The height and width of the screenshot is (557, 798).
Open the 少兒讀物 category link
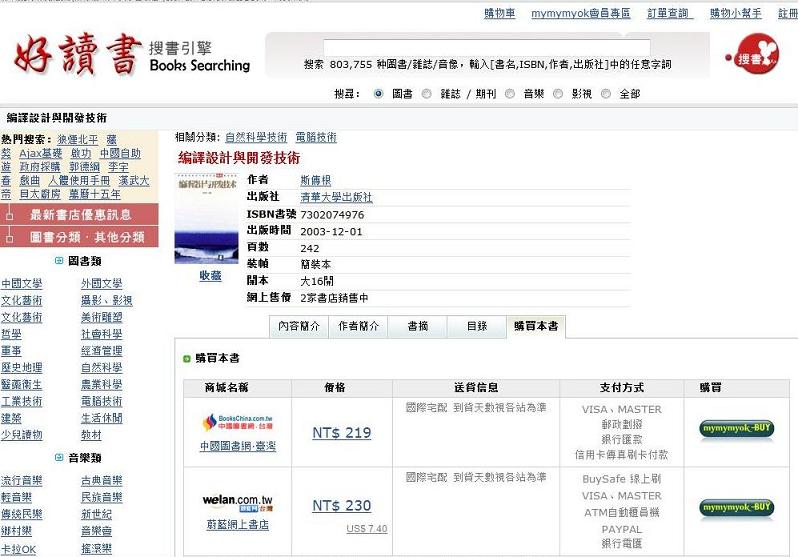(21, 435)
